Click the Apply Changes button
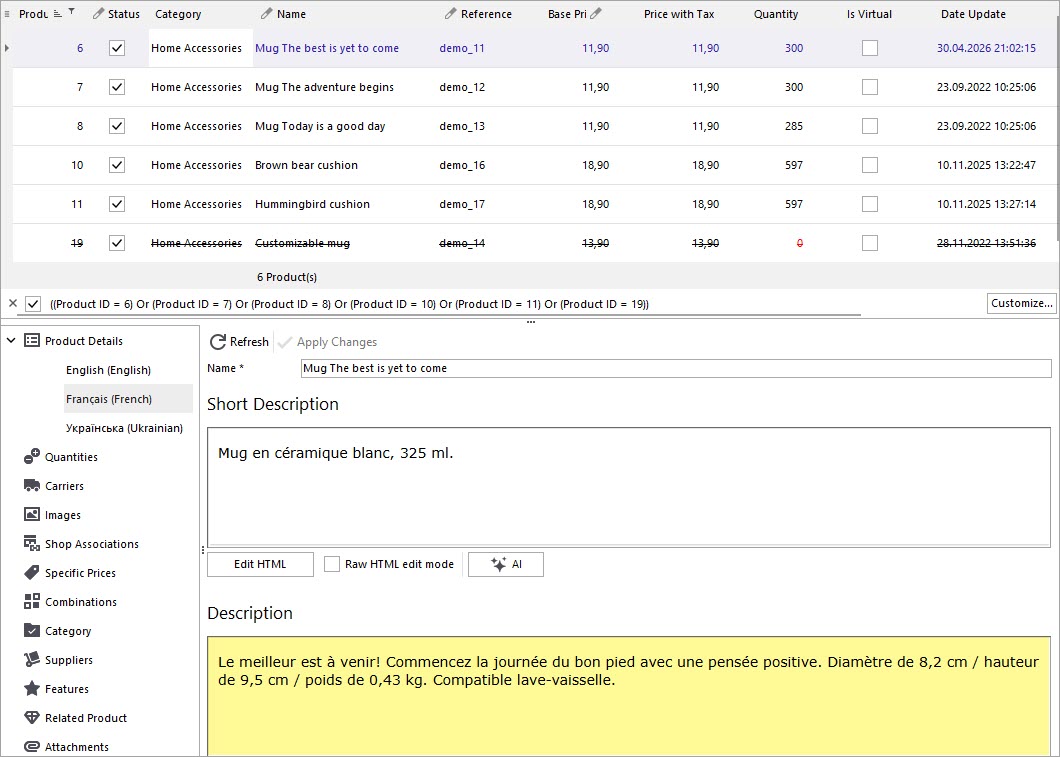The width and height of the screenshot is (1060, 757). [328, 342]
